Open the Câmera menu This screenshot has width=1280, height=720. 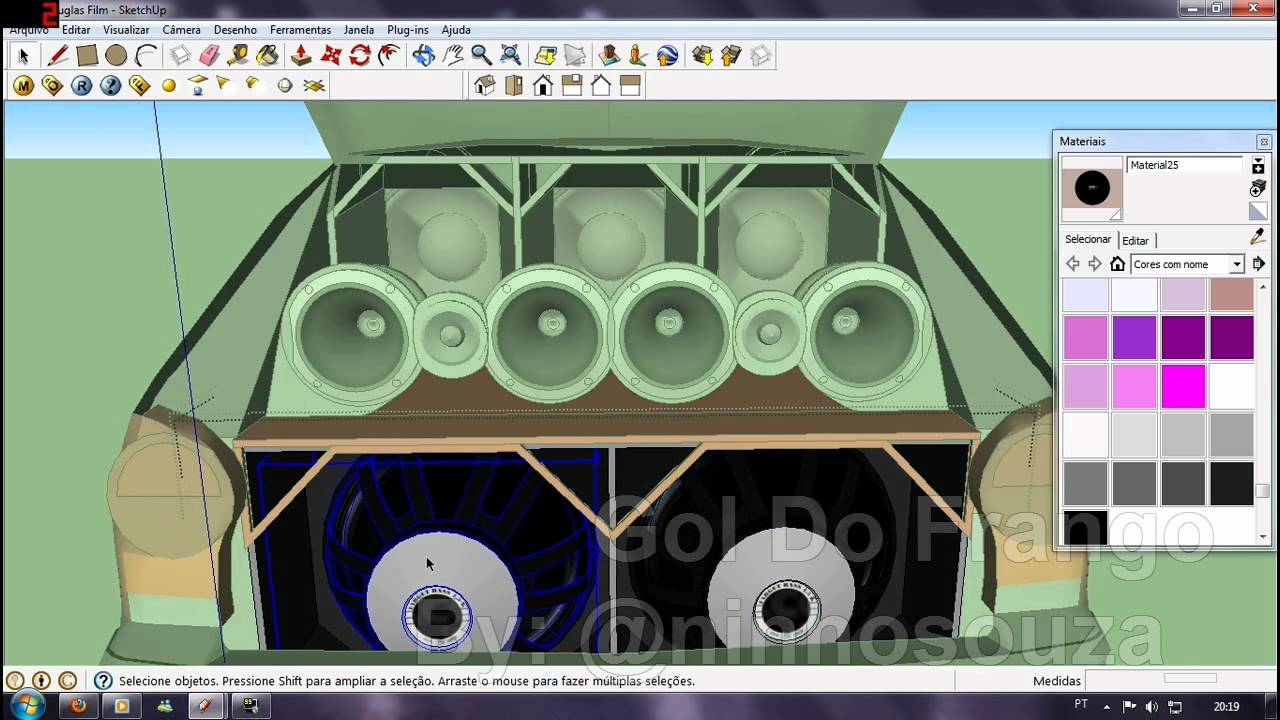pyautogui.click(x=181, y=30)
